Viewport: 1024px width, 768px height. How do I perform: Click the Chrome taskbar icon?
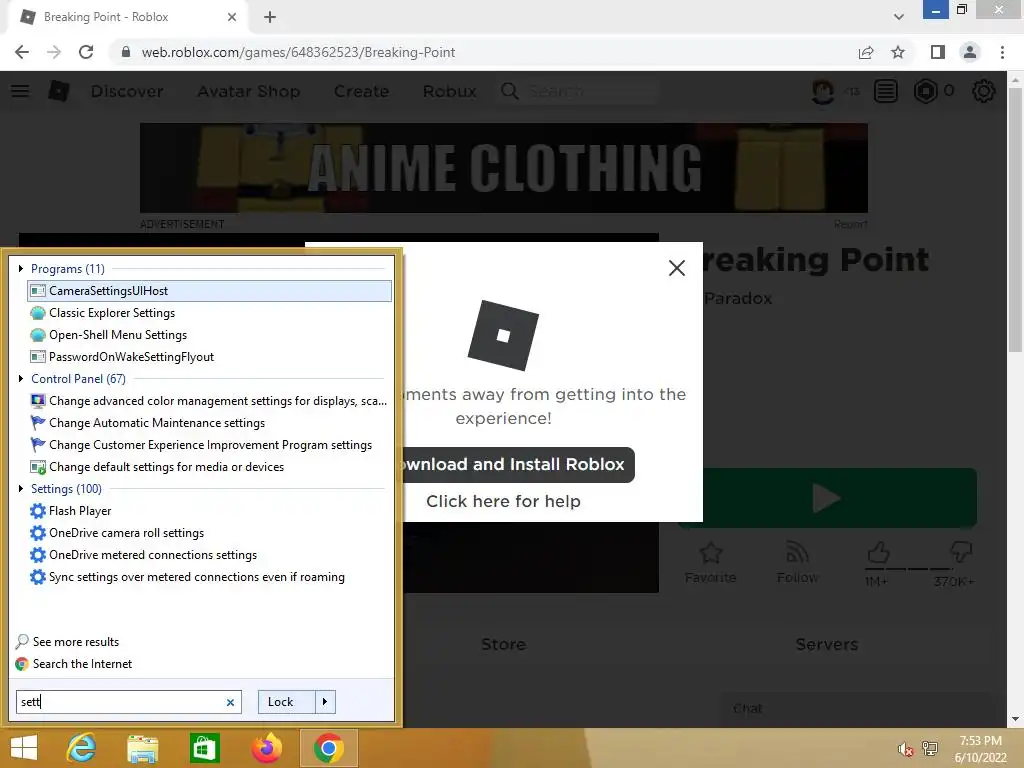[x=328, y=748]
